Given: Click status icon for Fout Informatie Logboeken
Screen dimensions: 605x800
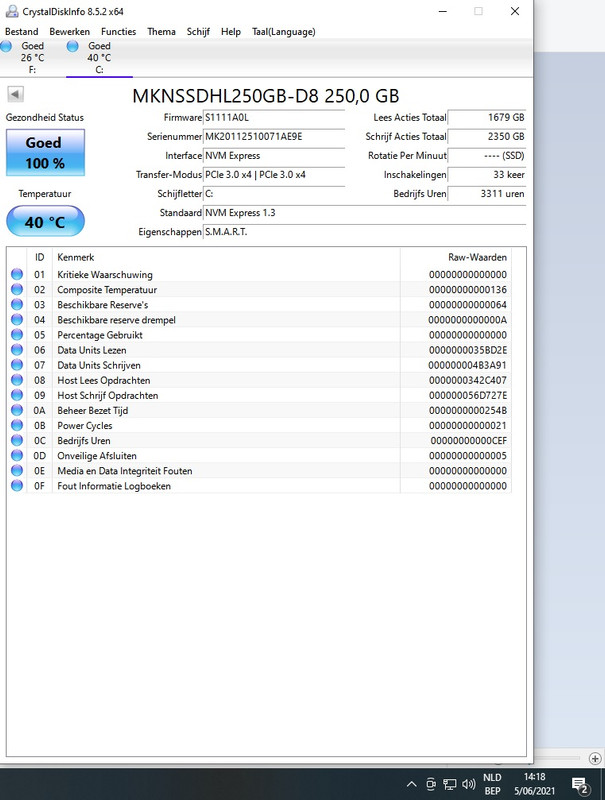Looking at the screenshot, I should pyautogui.click(x=17, y=486).
